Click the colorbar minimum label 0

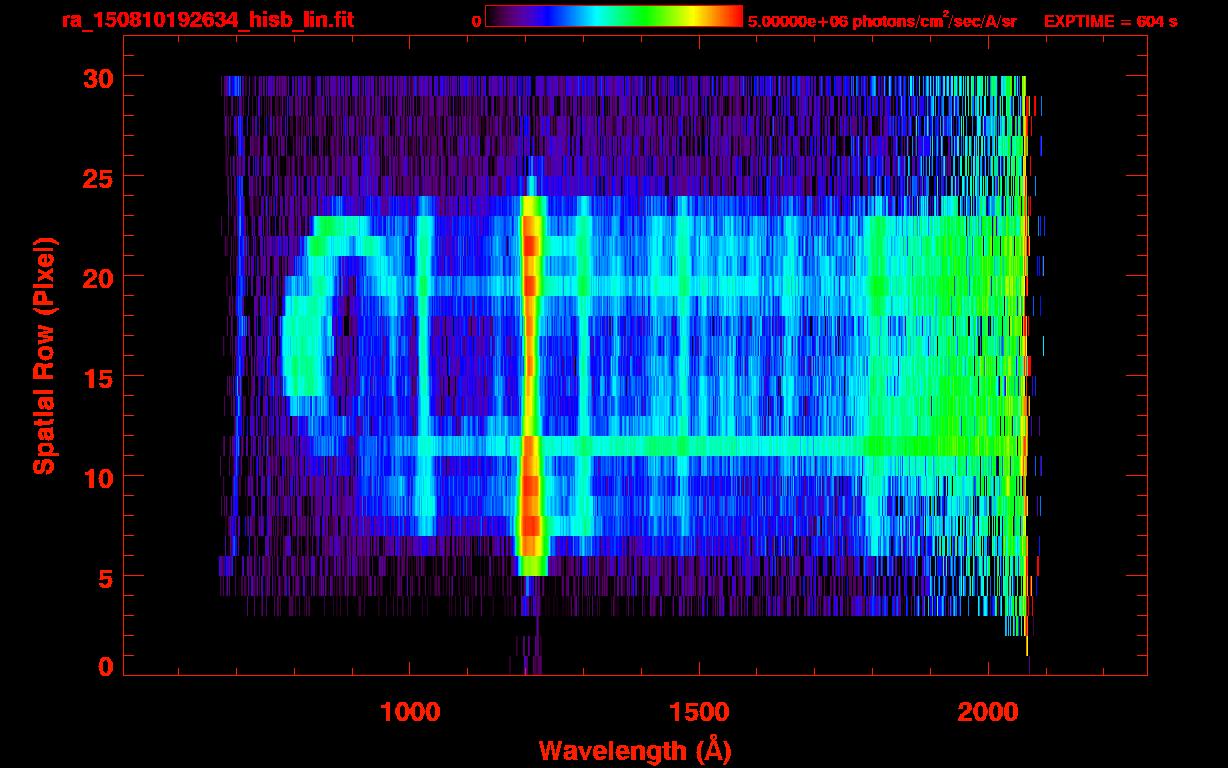click(x=476, y=22)
